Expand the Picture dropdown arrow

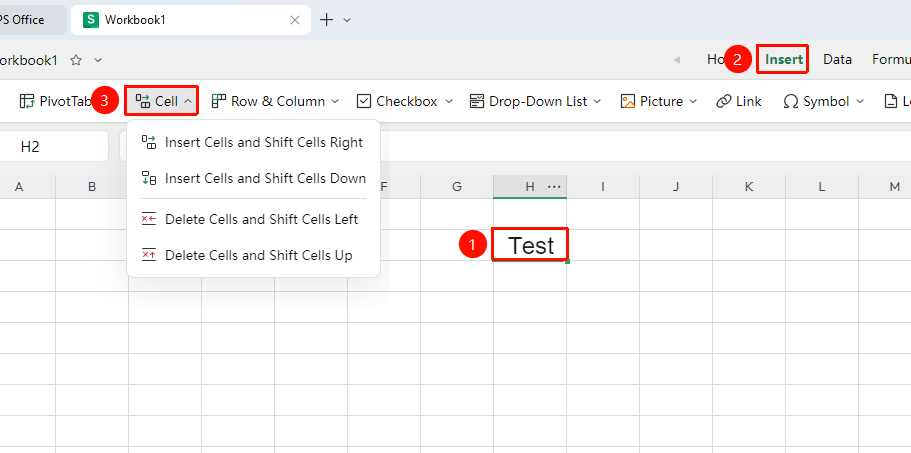693,101
